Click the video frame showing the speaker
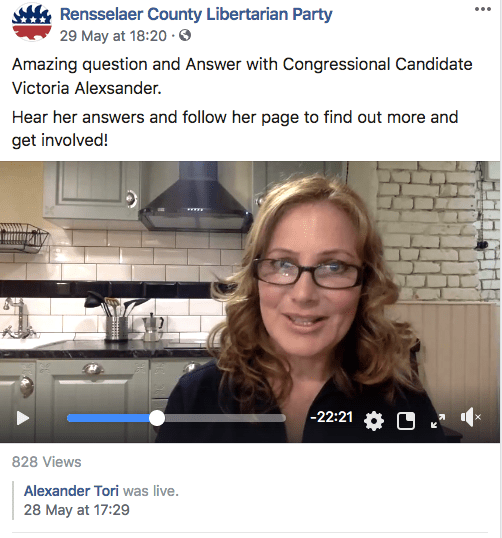 coord(250,281)
